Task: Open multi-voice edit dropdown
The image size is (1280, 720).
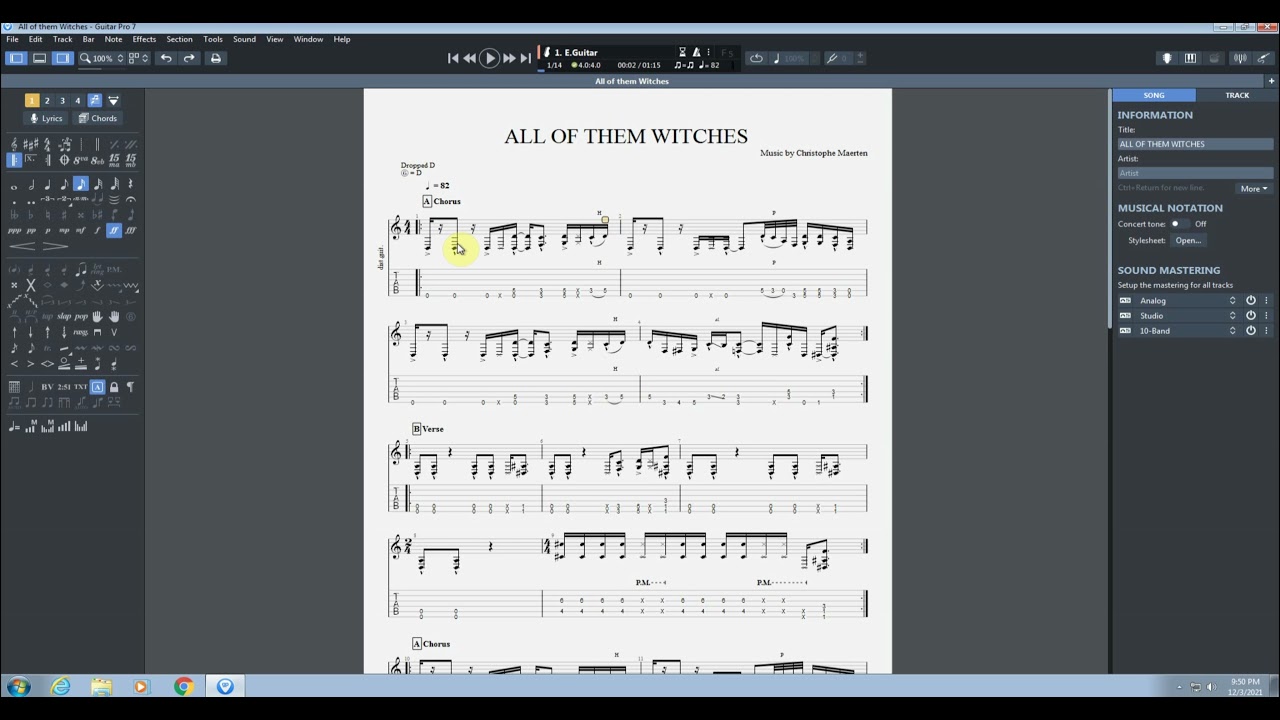Action: [x=113, y=100]
